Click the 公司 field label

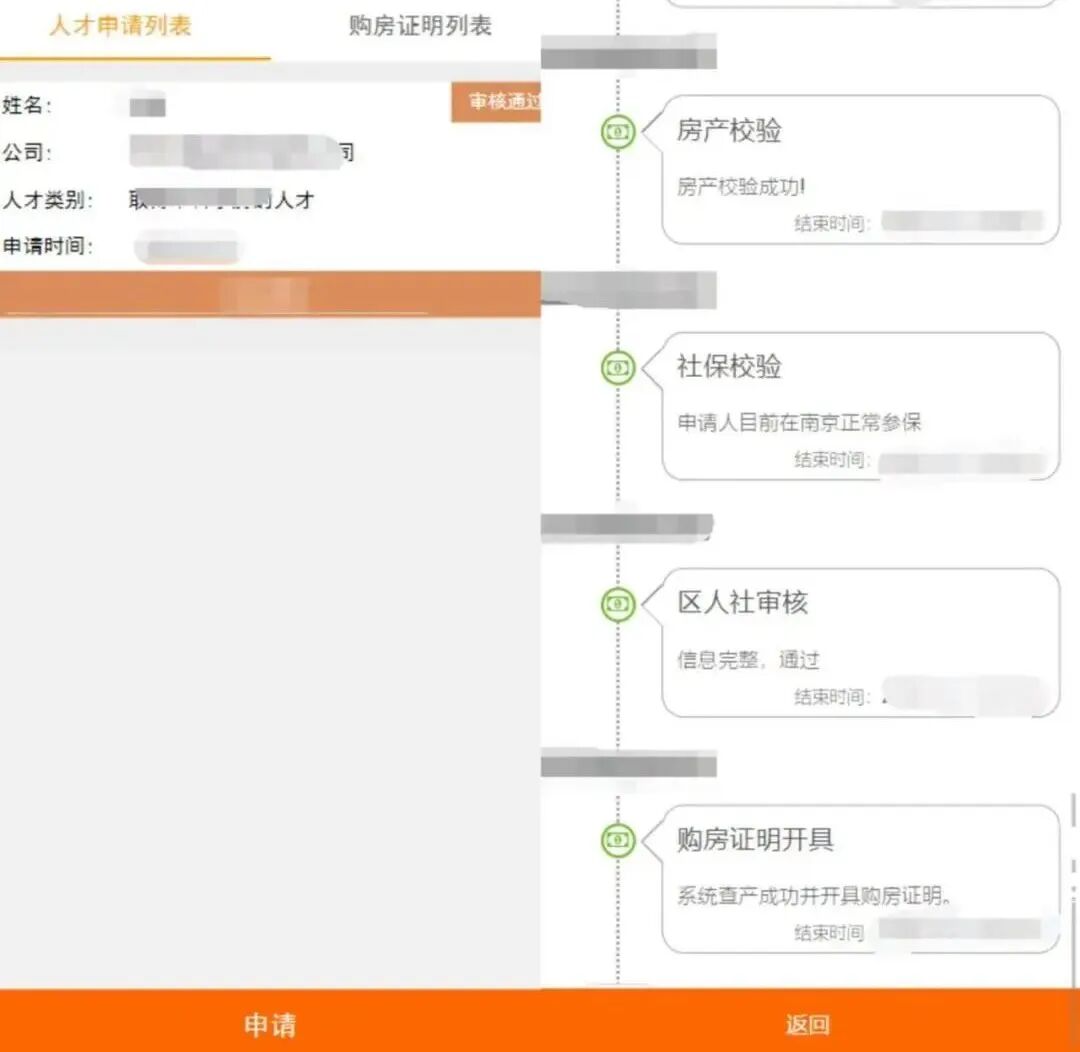27,152
